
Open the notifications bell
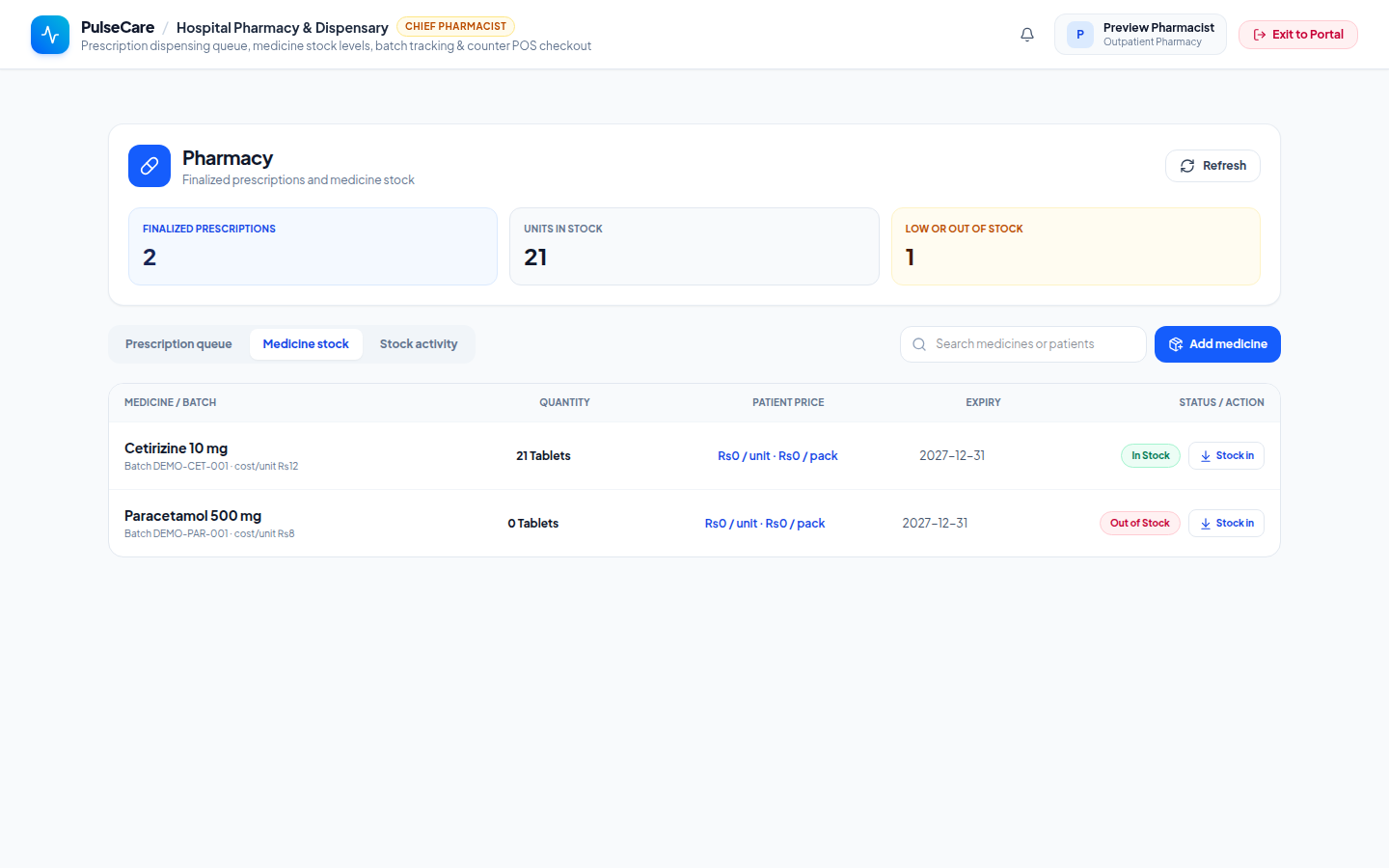pyautogui.click(x=1027, y=35)
